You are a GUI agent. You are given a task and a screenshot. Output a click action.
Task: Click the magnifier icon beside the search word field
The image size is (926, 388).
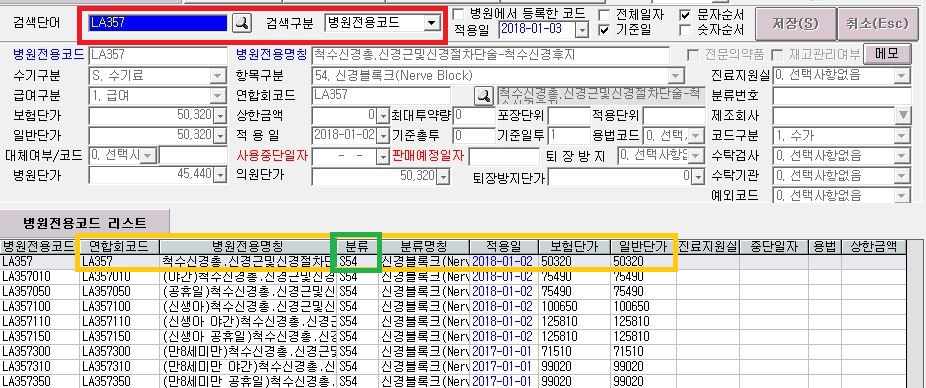(x=241, y=23)
